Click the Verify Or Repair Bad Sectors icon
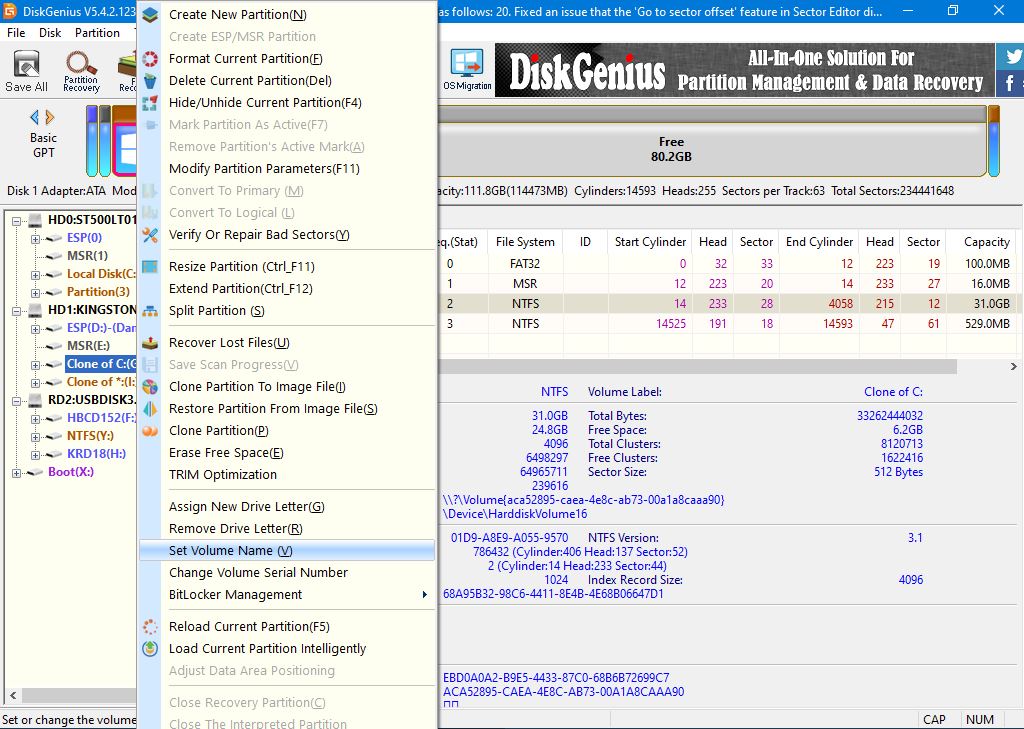This screenshot has height=729, width=1024. point(150,235)
